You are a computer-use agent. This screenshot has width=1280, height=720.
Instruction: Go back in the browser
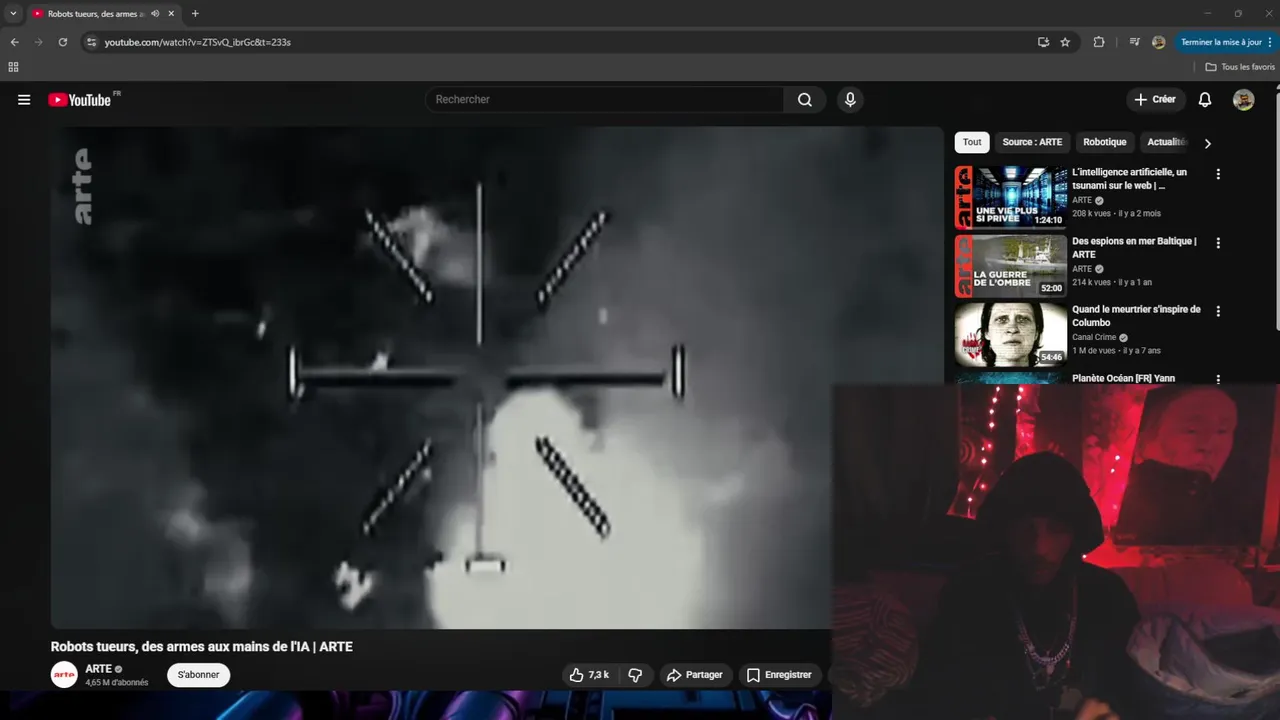coord(14,42)
